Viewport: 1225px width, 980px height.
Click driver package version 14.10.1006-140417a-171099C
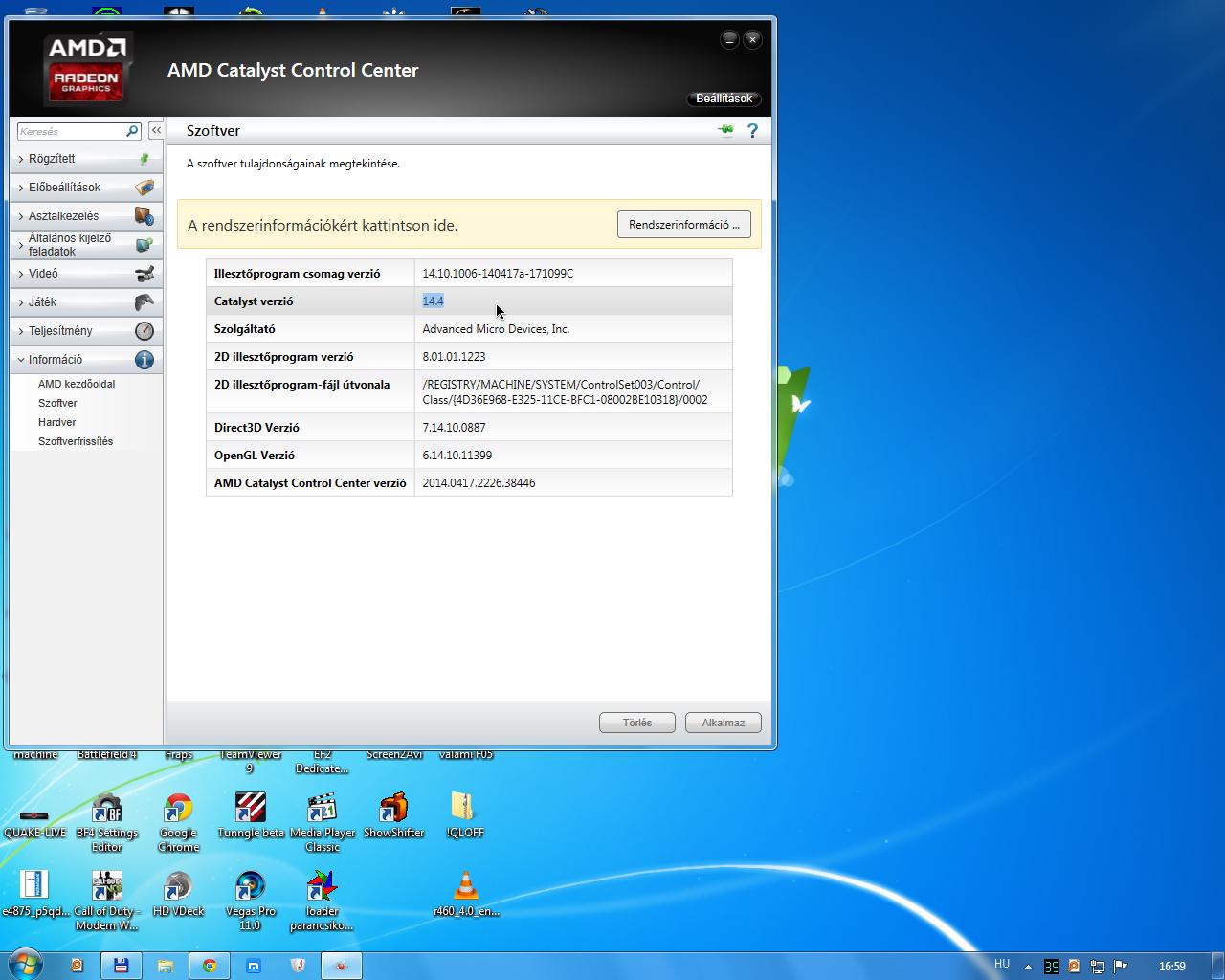(498, 274)
